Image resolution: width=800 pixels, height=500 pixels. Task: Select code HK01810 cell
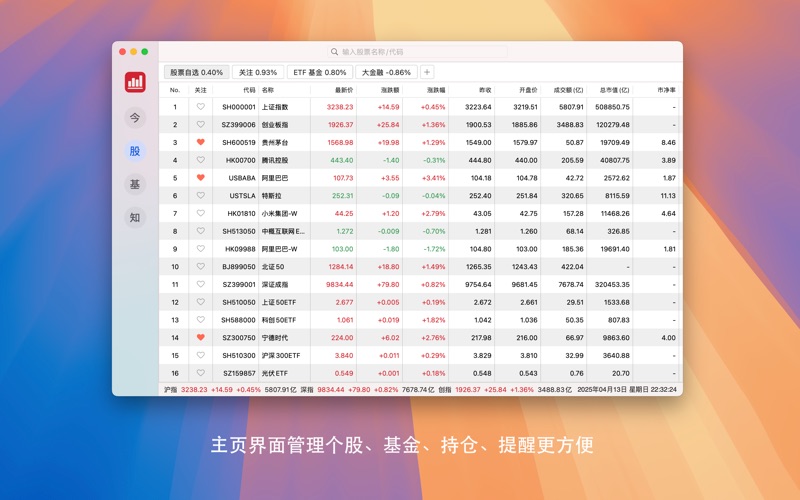click(241, 213)
